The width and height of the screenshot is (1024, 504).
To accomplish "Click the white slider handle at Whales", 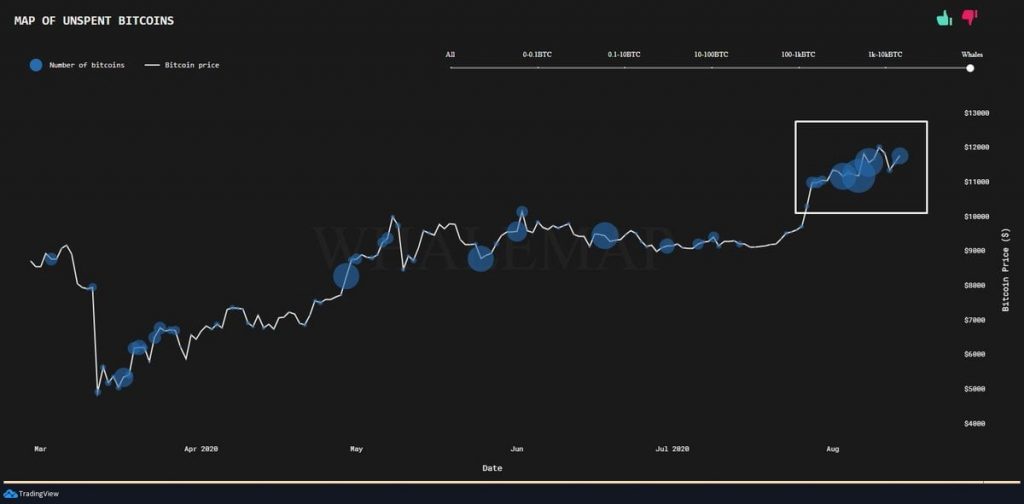I will 970,67.
